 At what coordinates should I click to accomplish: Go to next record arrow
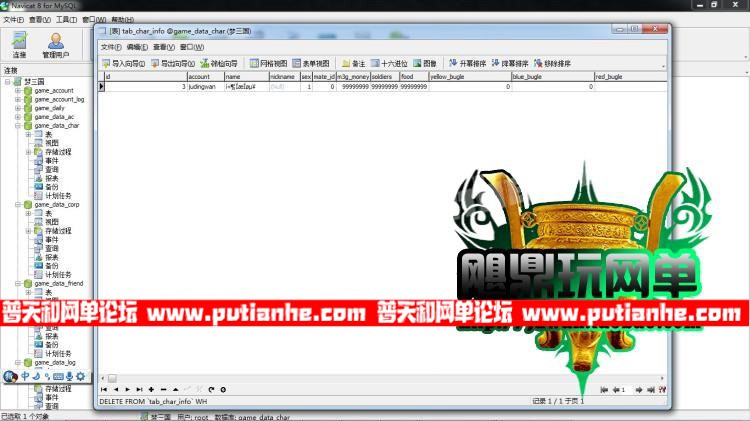point(128,389)
